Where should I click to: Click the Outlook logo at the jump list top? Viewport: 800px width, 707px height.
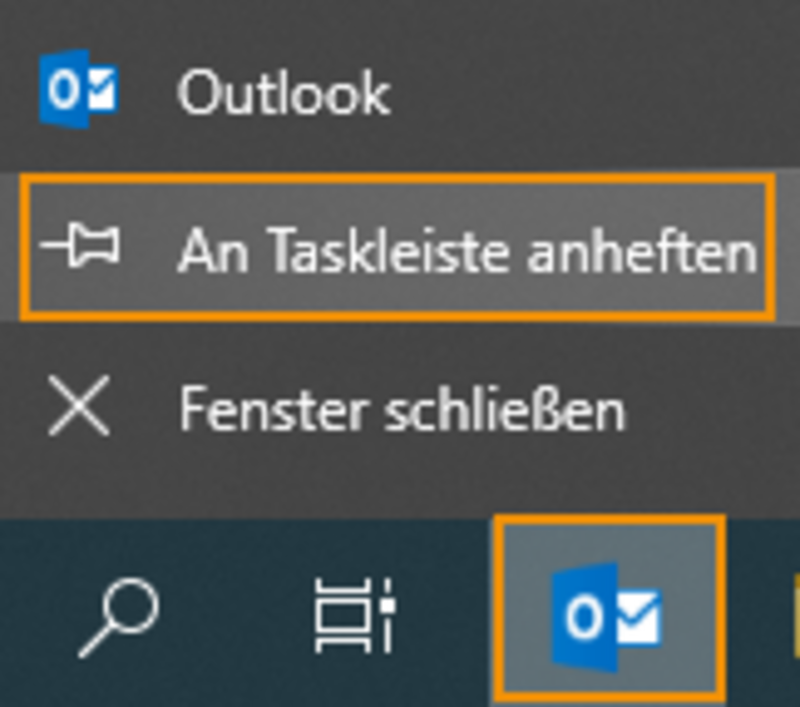[80, 89]
